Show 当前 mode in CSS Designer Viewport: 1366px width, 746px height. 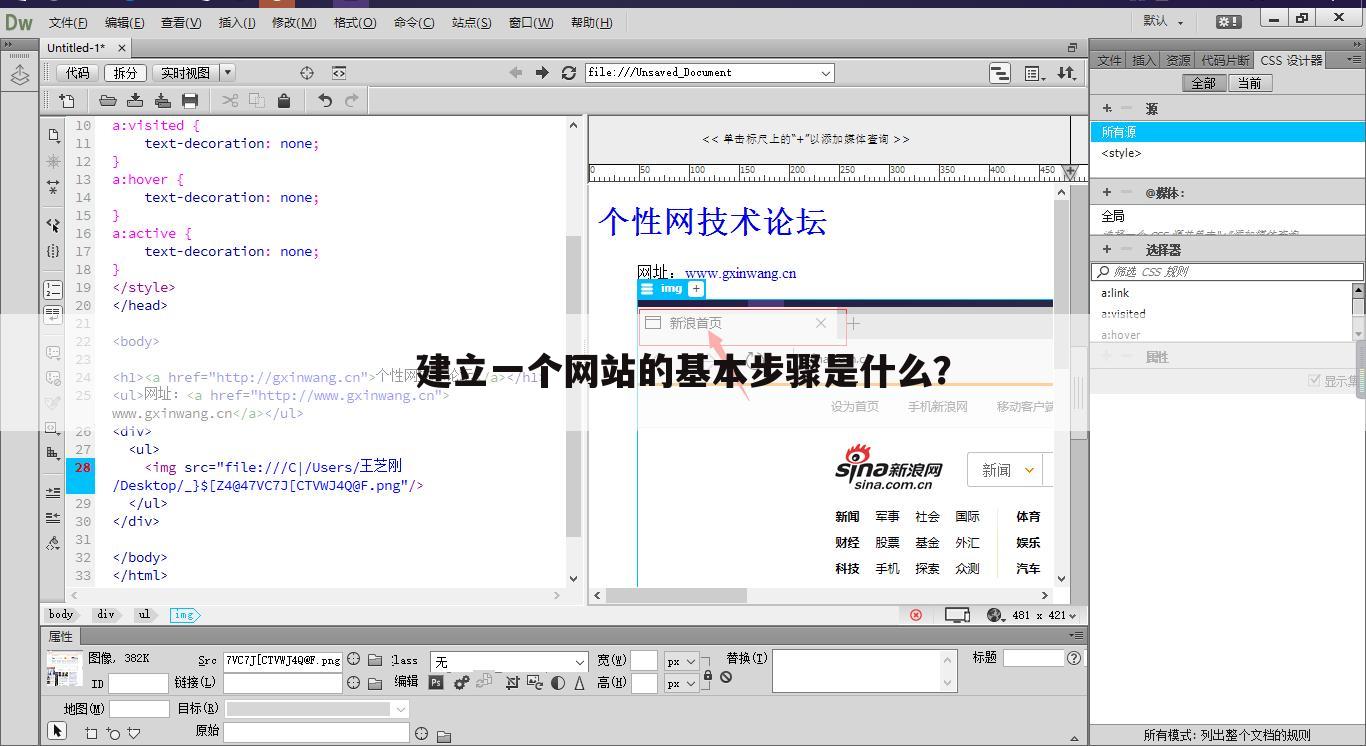(1249, 83)
